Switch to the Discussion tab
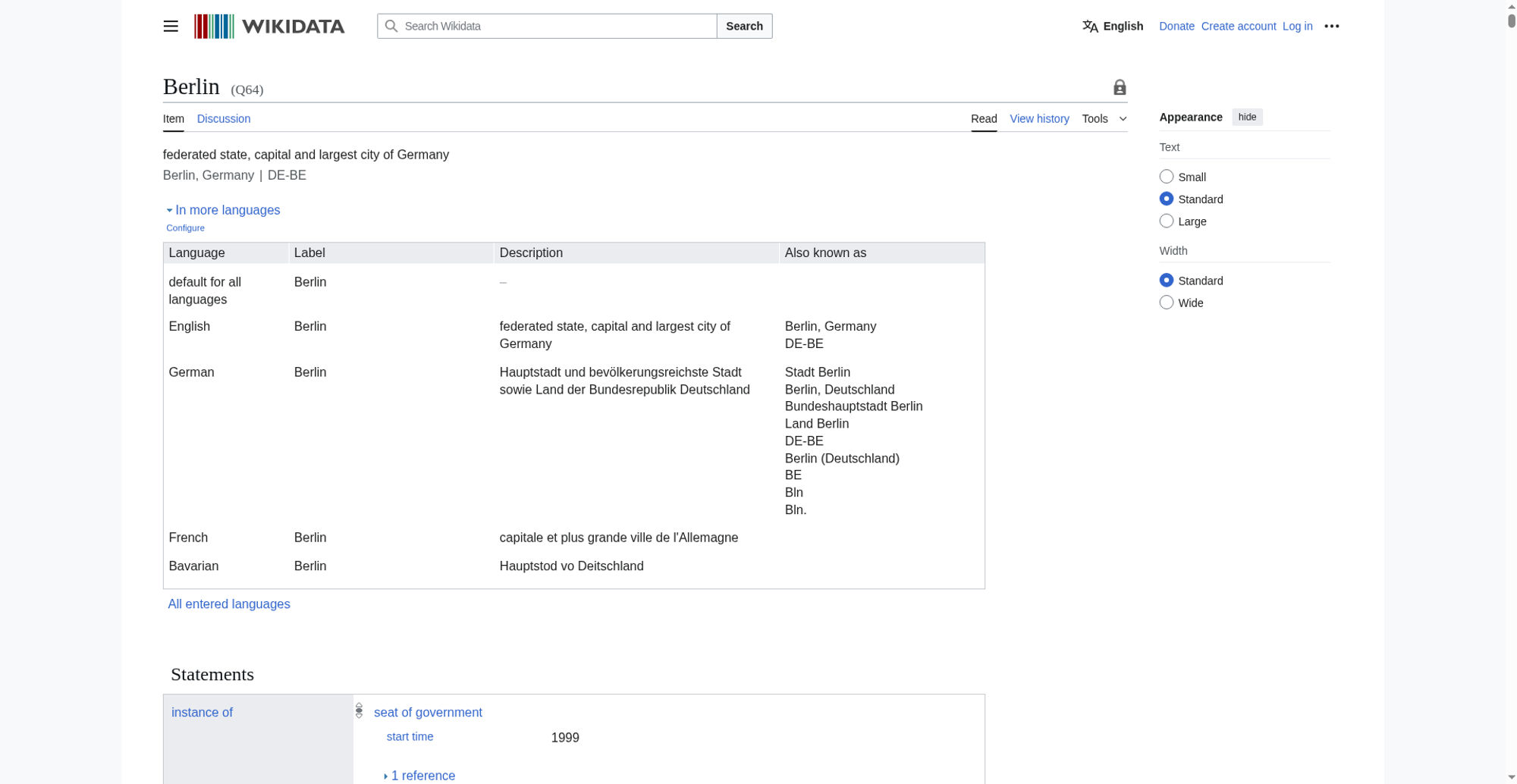Screen dimensions: 1517x784 [x=223, y=119]
